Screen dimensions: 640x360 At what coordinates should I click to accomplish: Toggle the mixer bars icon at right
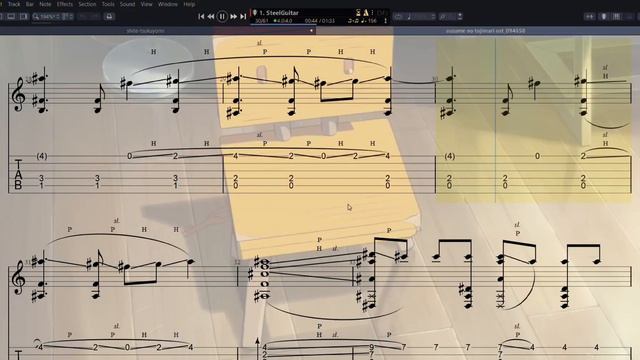pyautogui.click(x=617, y=16)
